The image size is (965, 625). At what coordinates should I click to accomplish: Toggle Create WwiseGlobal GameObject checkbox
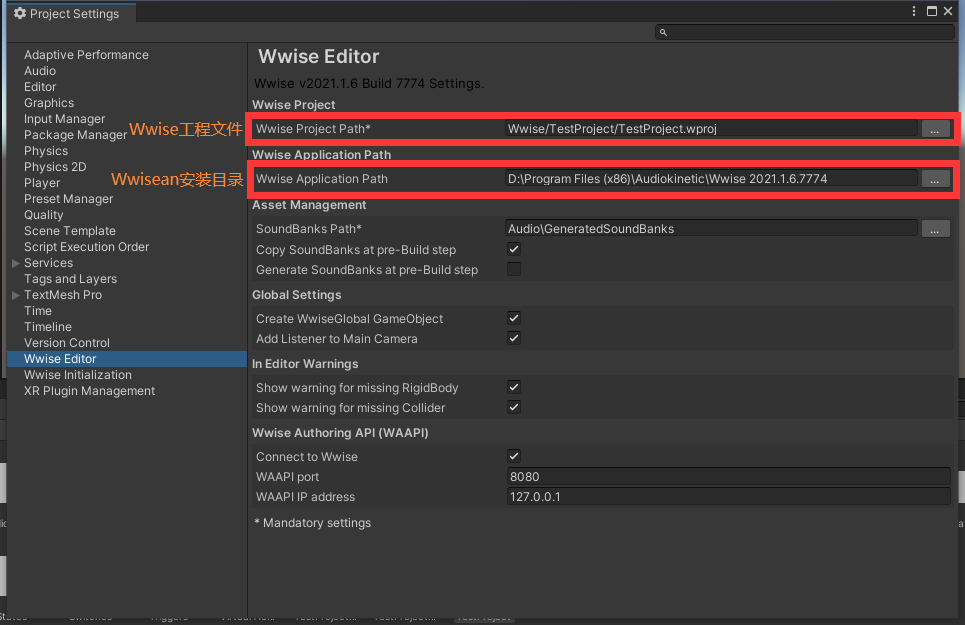pyautogui.click(x=514, y=319)
